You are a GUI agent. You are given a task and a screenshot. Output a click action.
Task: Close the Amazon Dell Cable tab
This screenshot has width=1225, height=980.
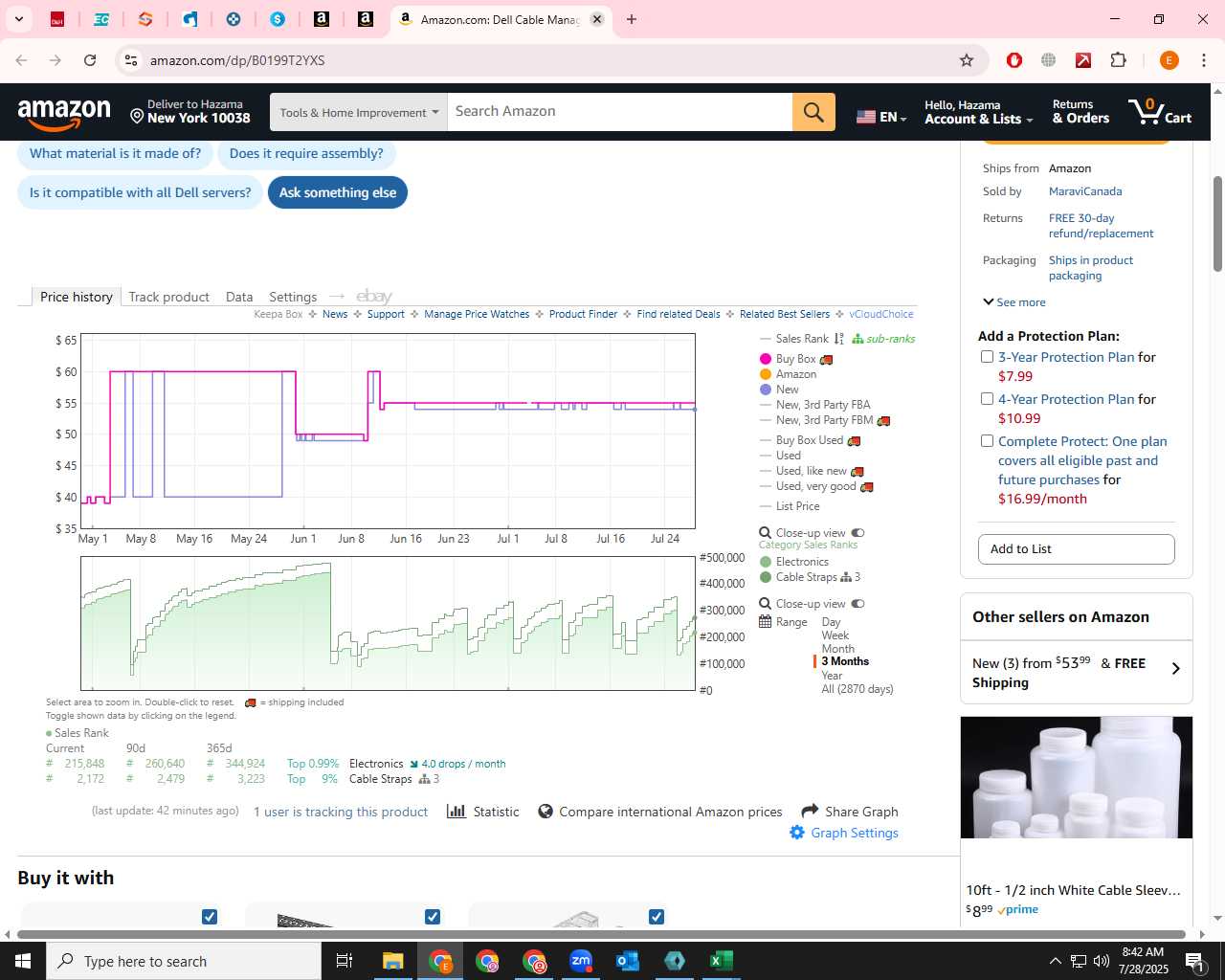click(x=597, y=19)
